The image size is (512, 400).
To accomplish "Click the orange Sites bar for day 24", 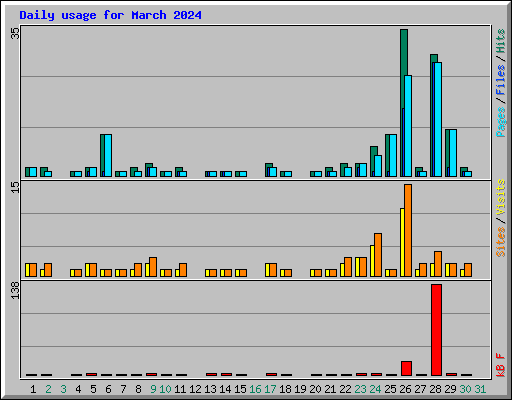I will pos(378,255).
